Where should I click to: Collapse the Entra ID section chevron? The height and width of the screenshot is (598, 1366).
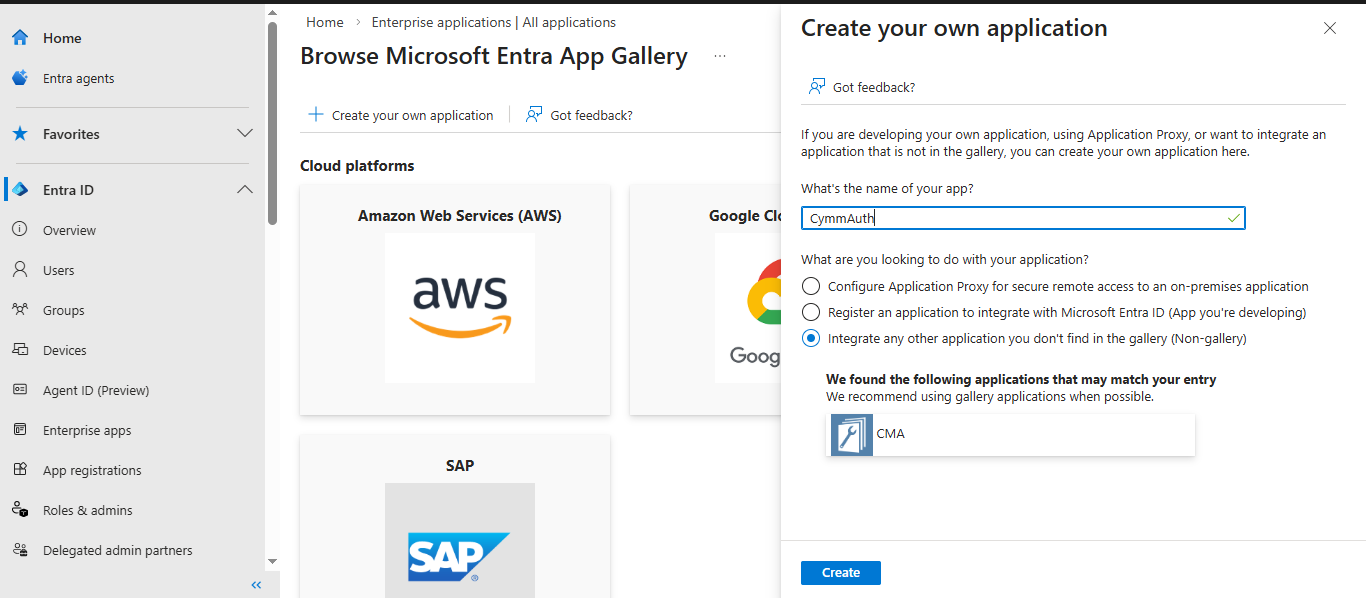coord(244,189)
